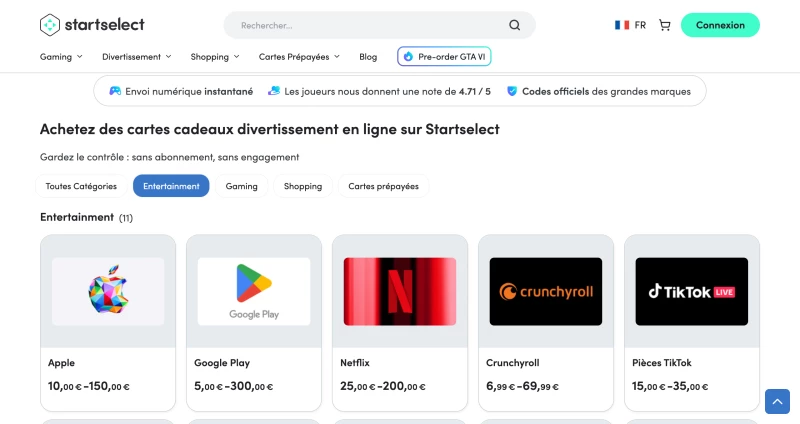
Task: Click the search magnifier icon
Action: coord(514,25)
